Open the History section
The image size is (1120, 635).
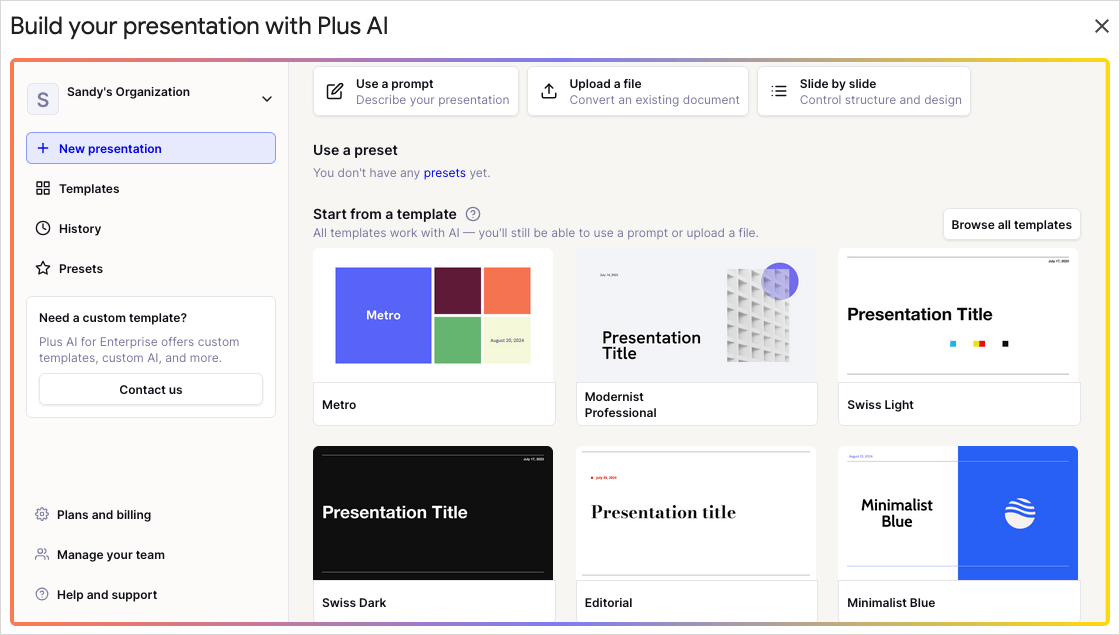coord(151,229)
